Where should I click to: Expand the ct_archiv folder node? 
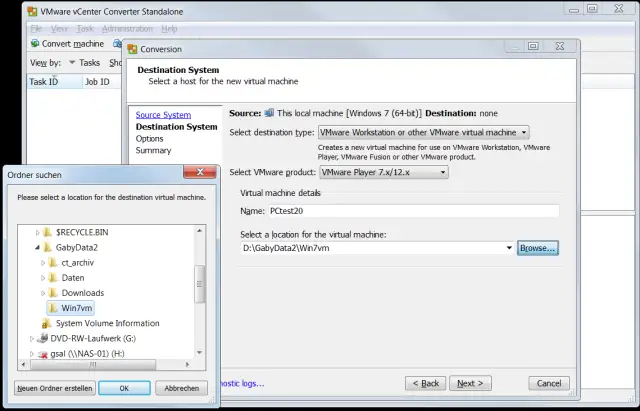[x=43, y=263]
